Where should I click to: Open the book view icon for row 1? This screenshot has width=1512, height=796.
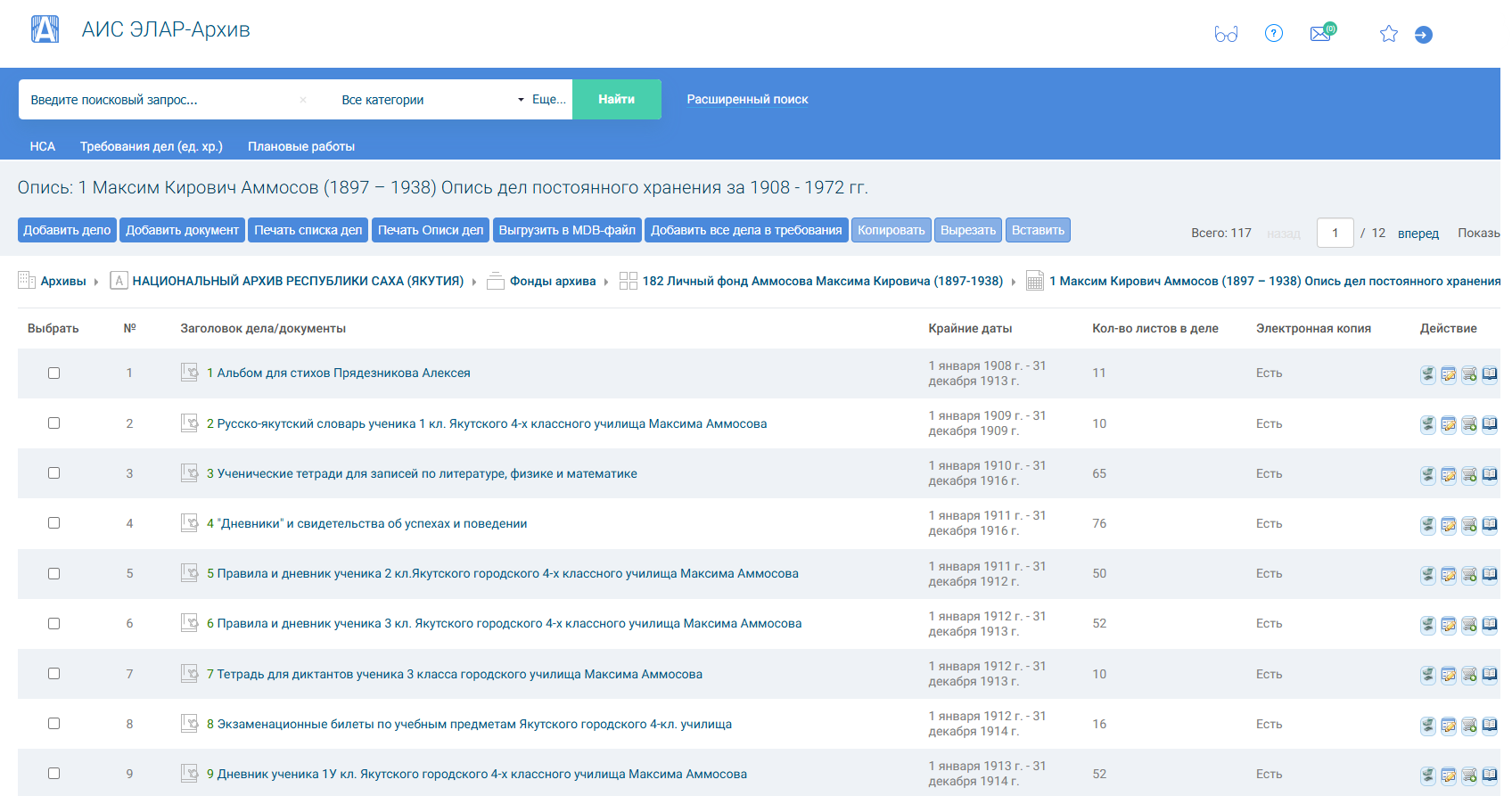(x=1489, y=374)
